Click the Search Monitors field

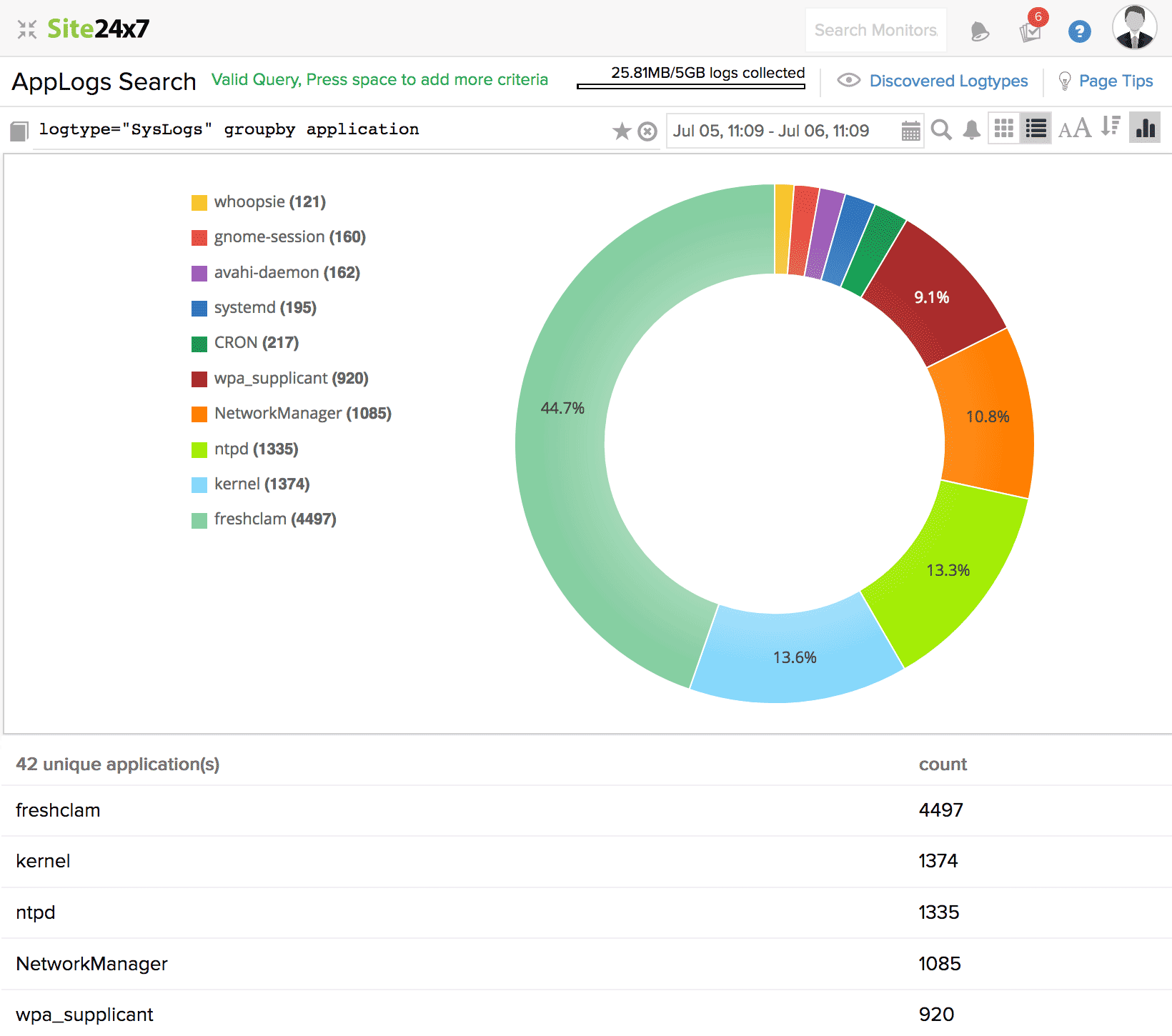[x=875, y=31]
